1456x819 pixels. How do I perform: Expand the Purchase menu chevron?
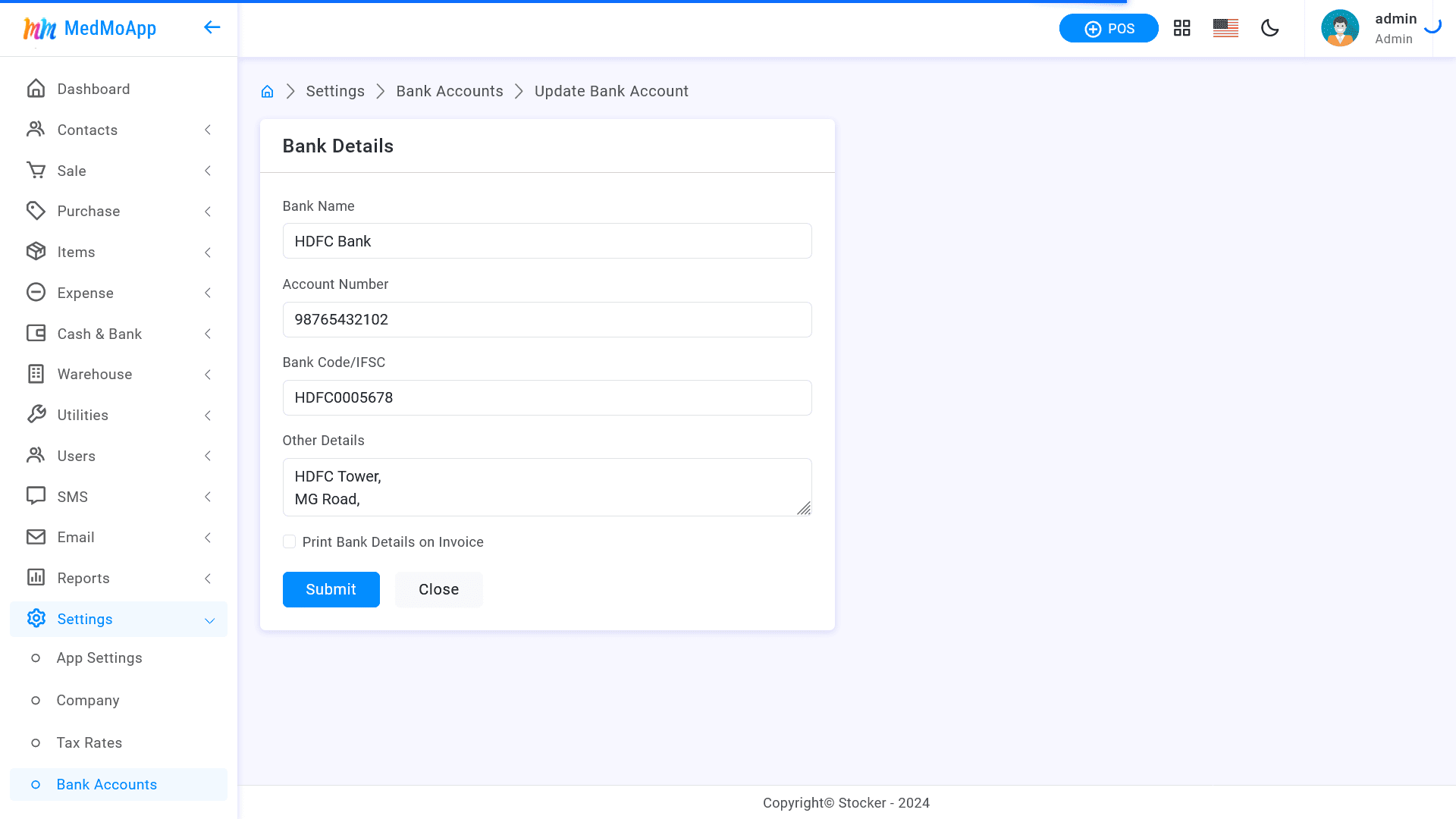[208, 211]
